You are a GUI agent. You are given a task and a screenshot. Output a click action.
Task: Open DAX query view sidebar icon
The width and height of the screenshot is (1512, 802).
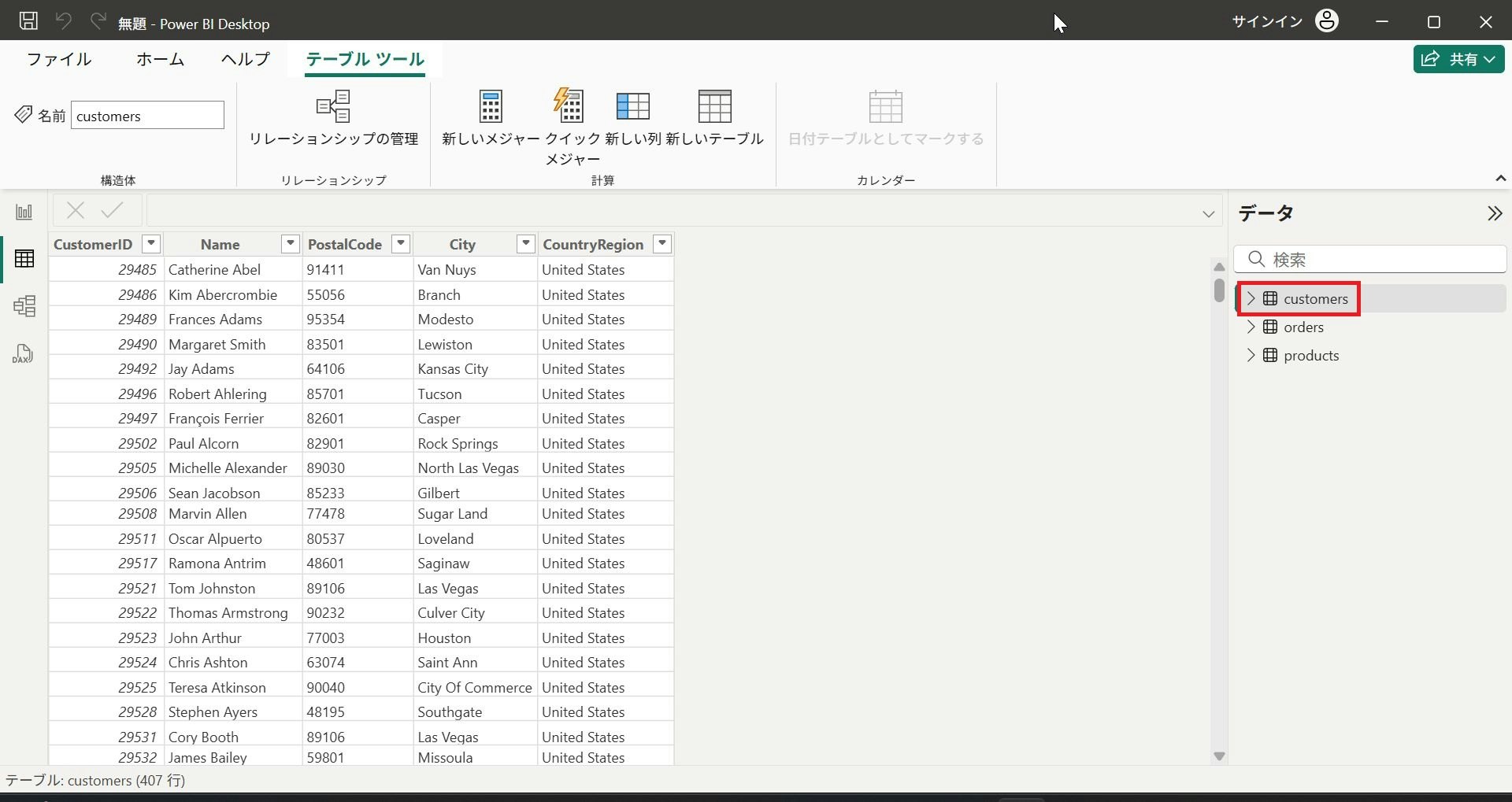tap(23, 353)
